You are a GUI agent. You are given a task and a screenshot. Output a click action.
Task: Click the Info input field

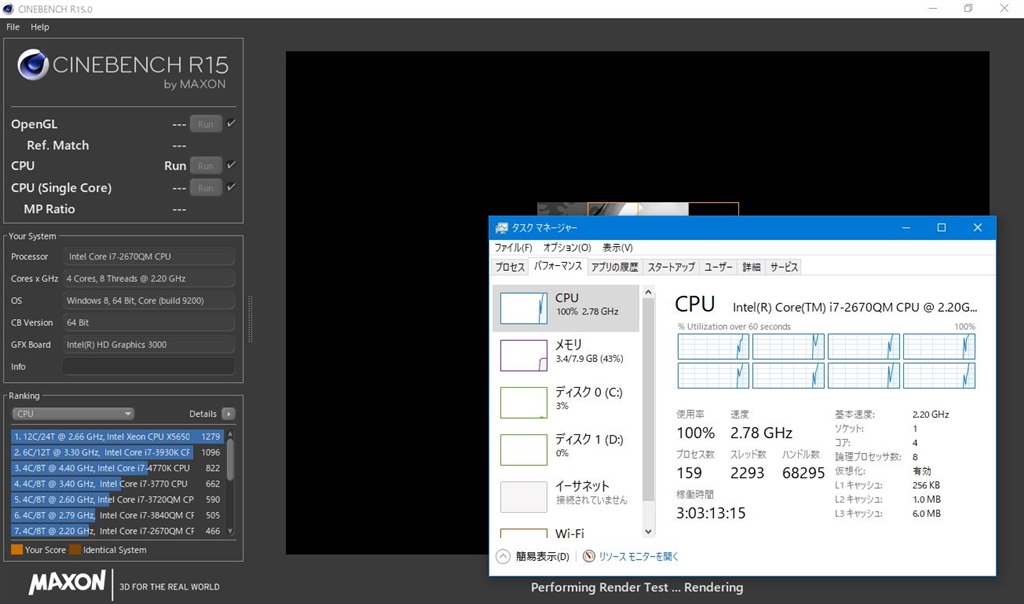point(149,366)
